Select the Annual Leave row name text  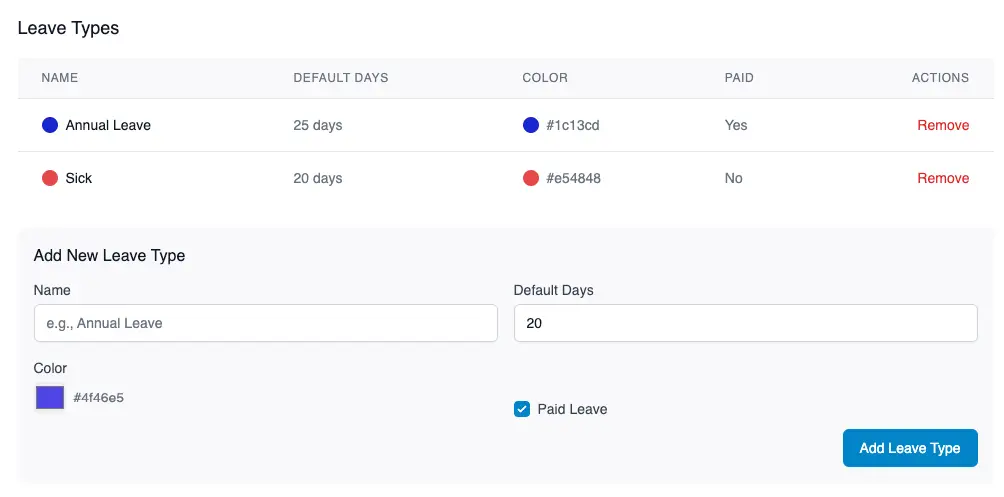click(108, 125)
